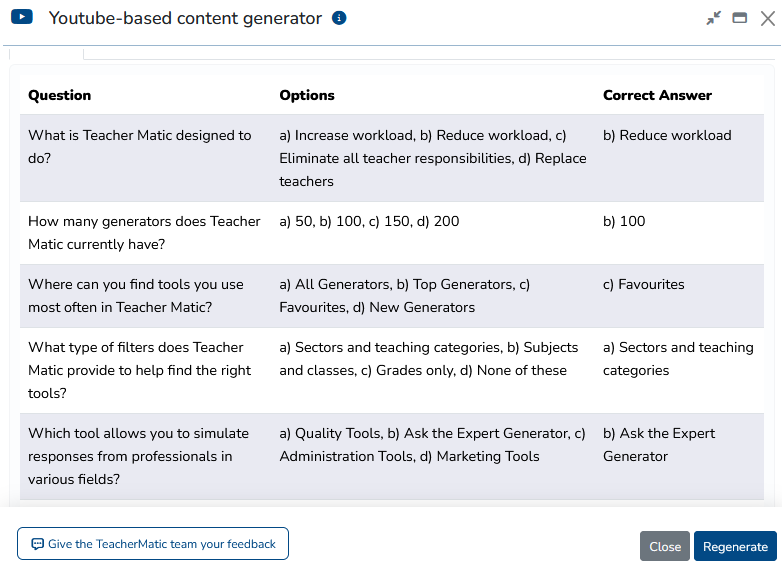Maximize the content generator dialog

740,18
